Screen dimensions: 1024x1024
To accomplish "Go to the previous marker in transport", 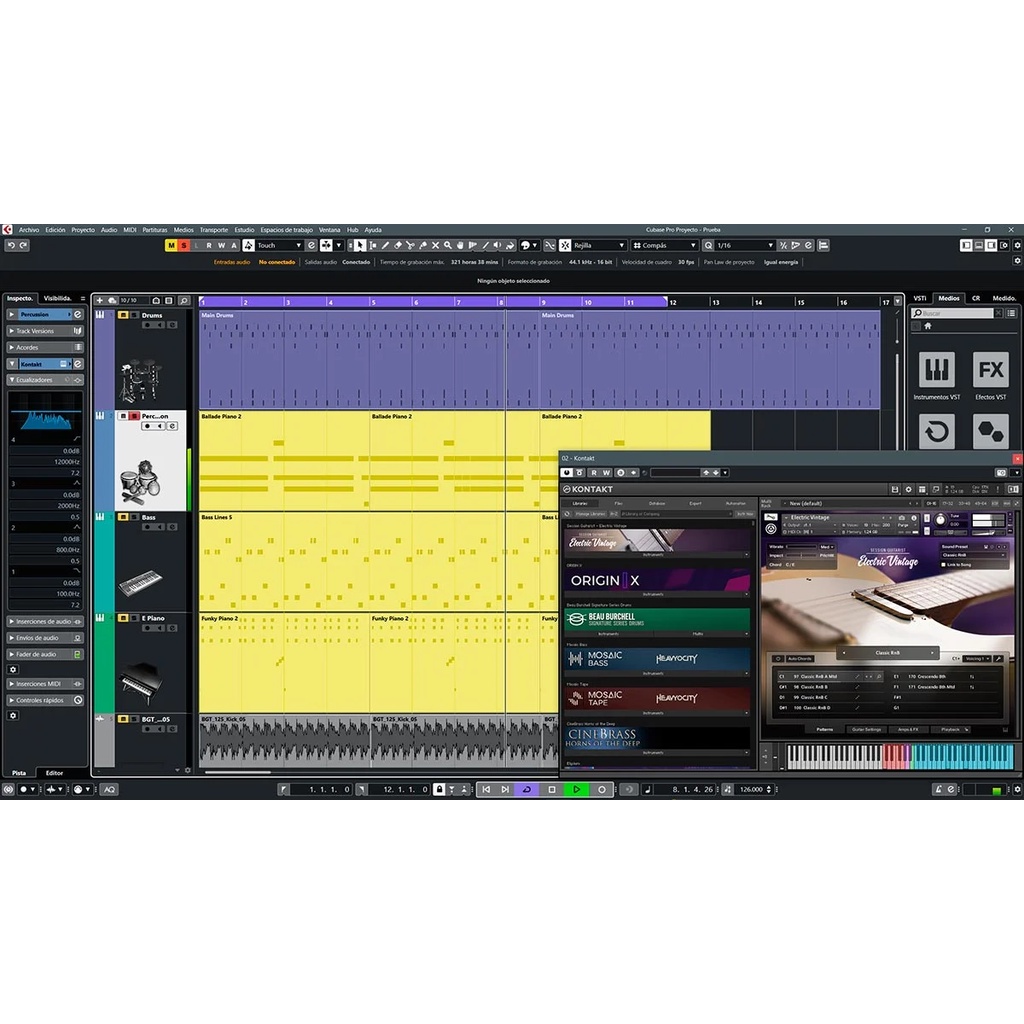I will [486, 790].
